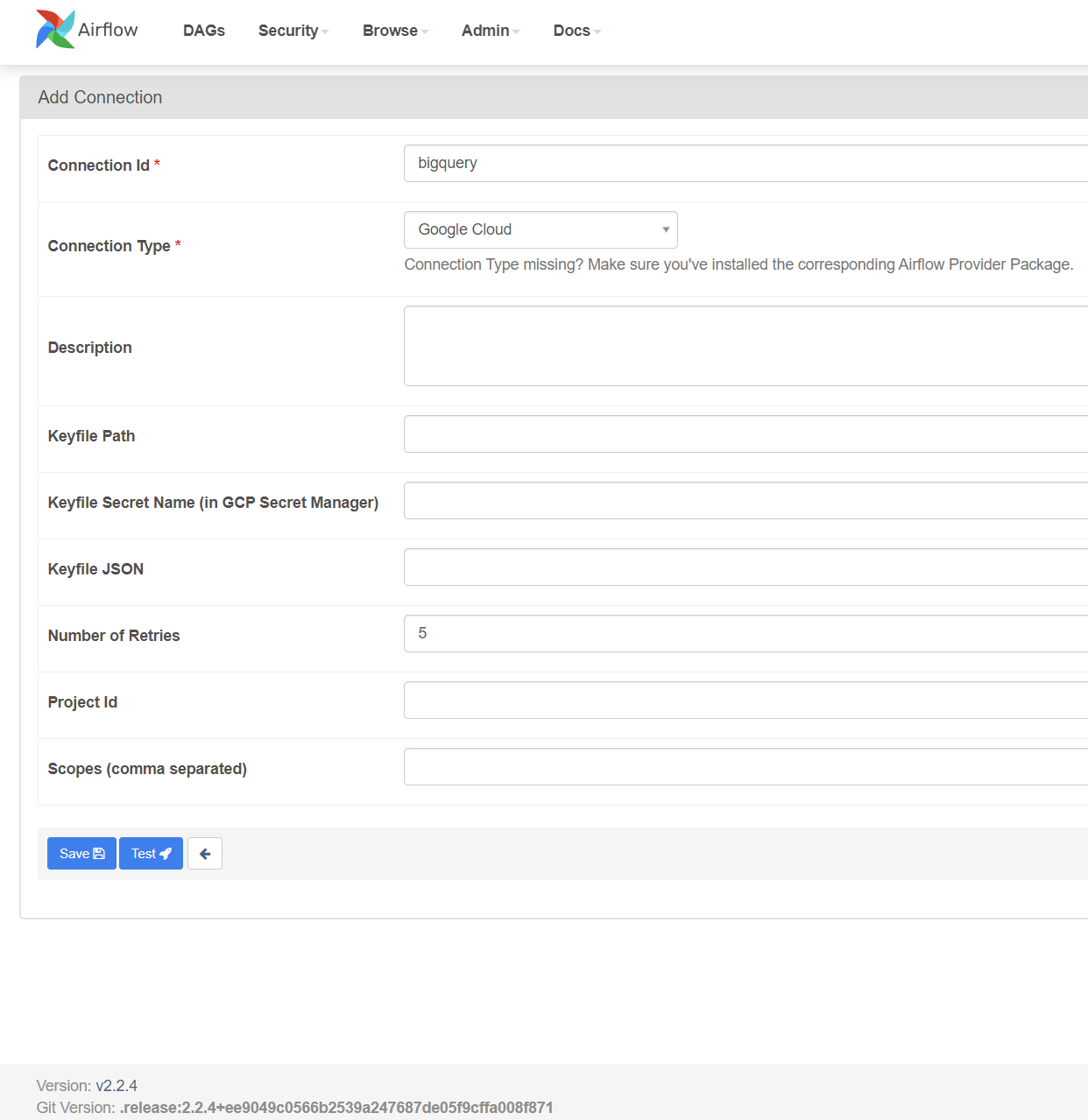Click the Keyfile JSON field
1088x1120 pixels.
701,566
